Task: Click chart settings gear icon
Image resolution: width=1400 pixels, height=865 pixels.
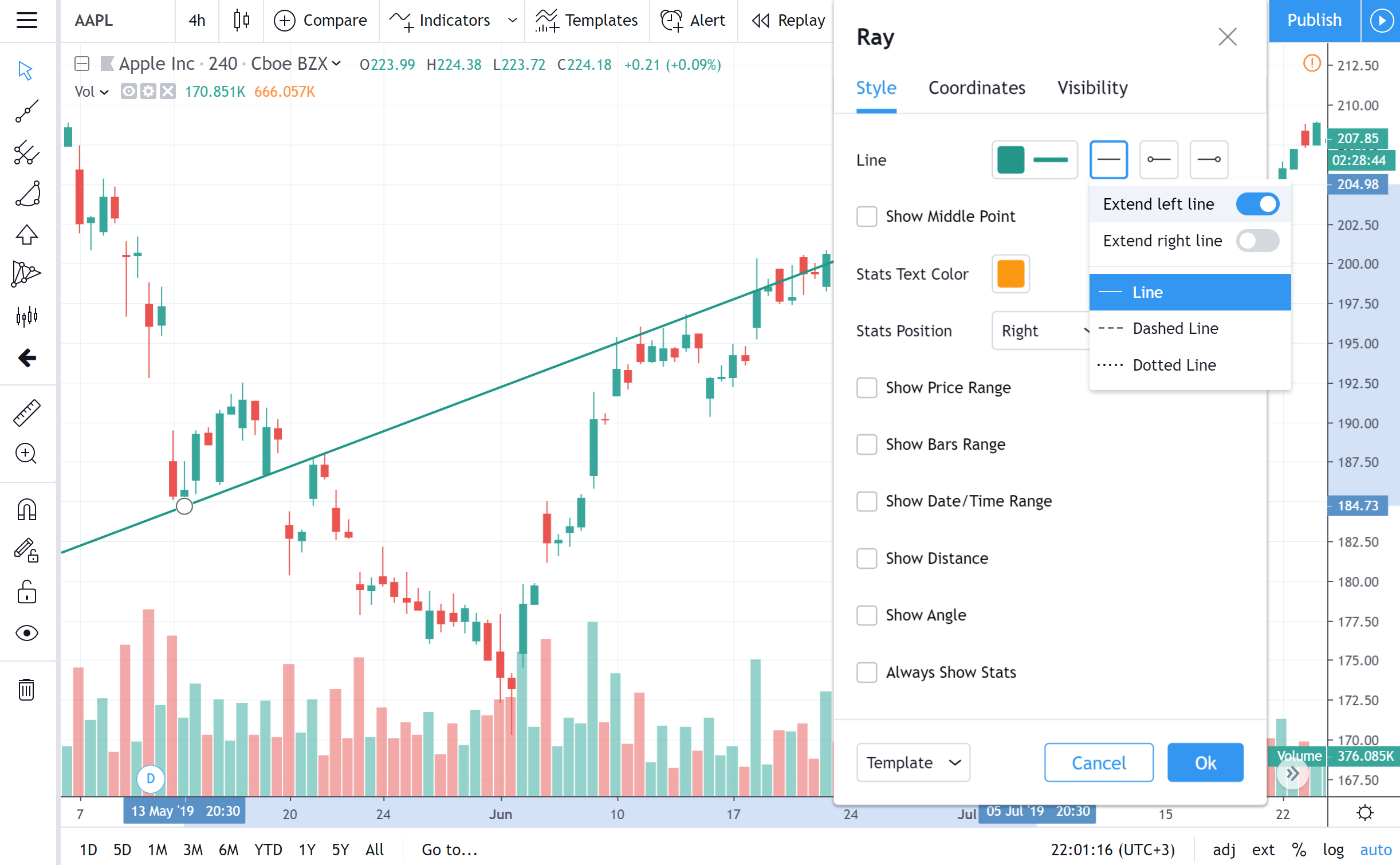Action: pyautogui.click(x=1365, y=813)
